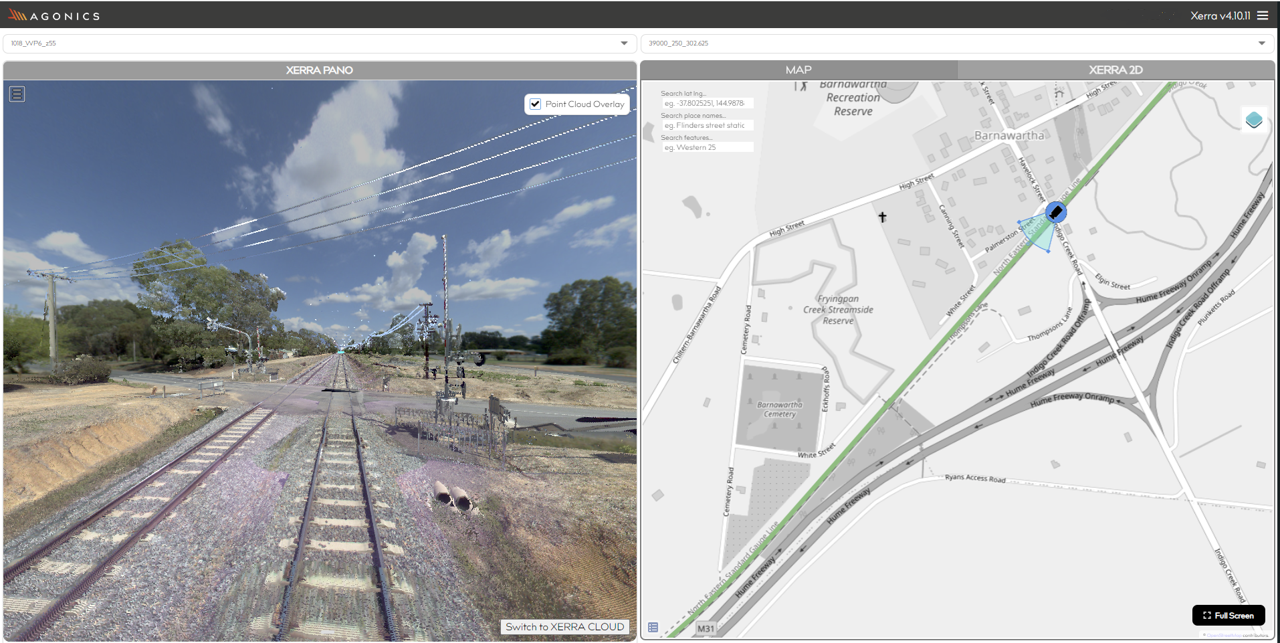Click the Barnawartha town label on the map
1280x643 pixels.
coord(1008,135)
